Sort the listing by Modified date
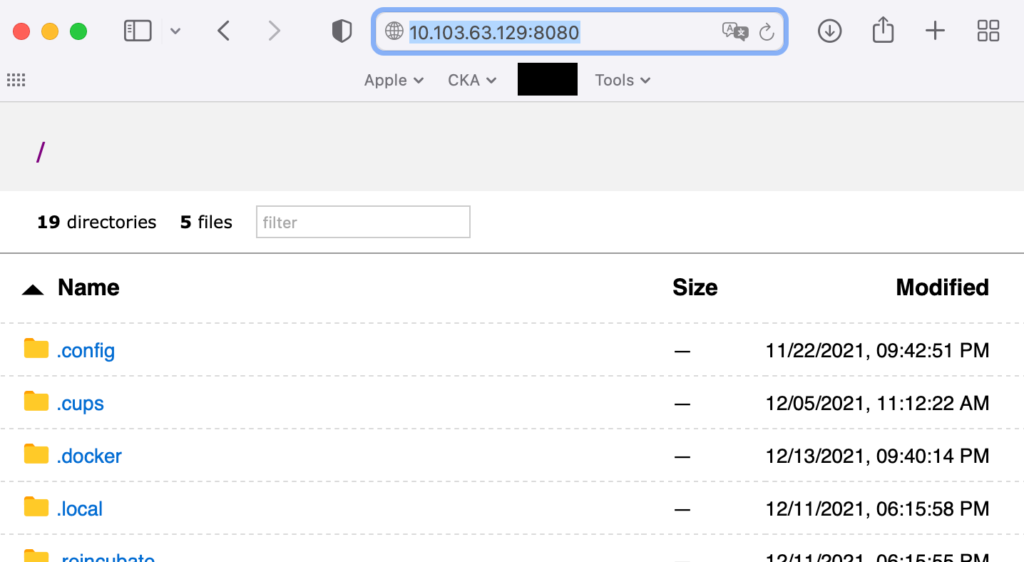The image size is (1024, 562). (942, 288)
